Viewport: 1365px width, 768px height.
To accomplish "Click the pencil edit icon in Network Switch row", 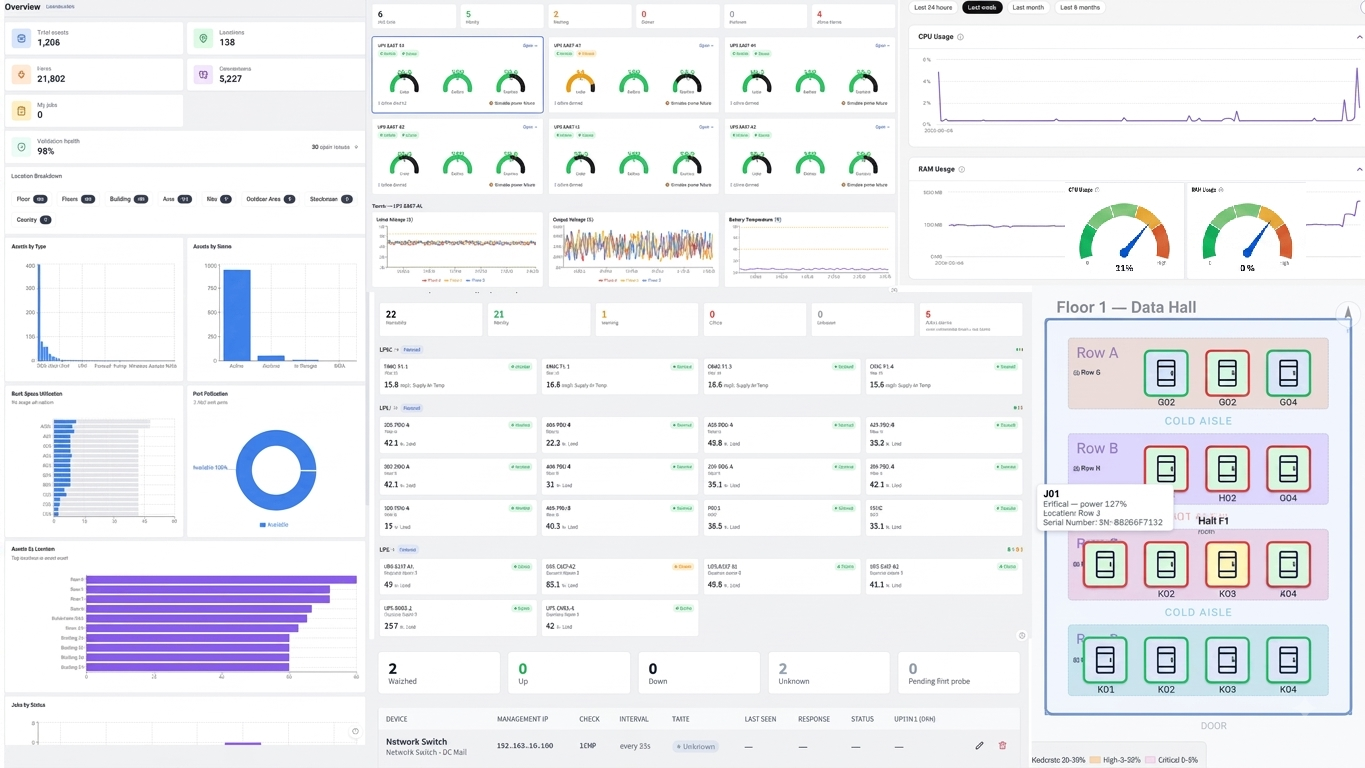I will tap(979, 745).
